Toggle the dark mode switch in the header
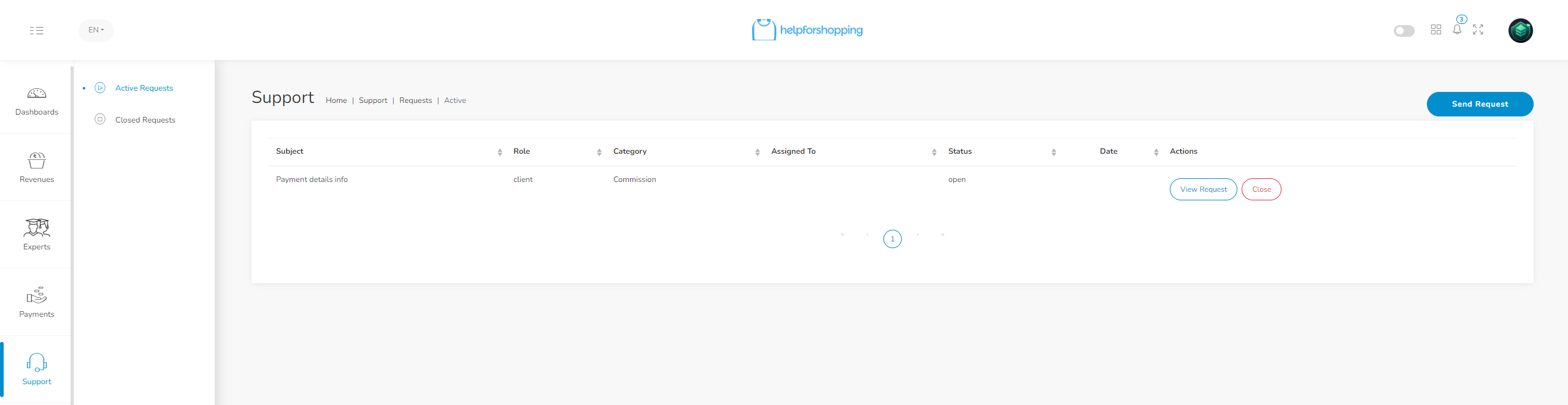The height and width of the screenshot is (405, 1568). point(1404,31)
